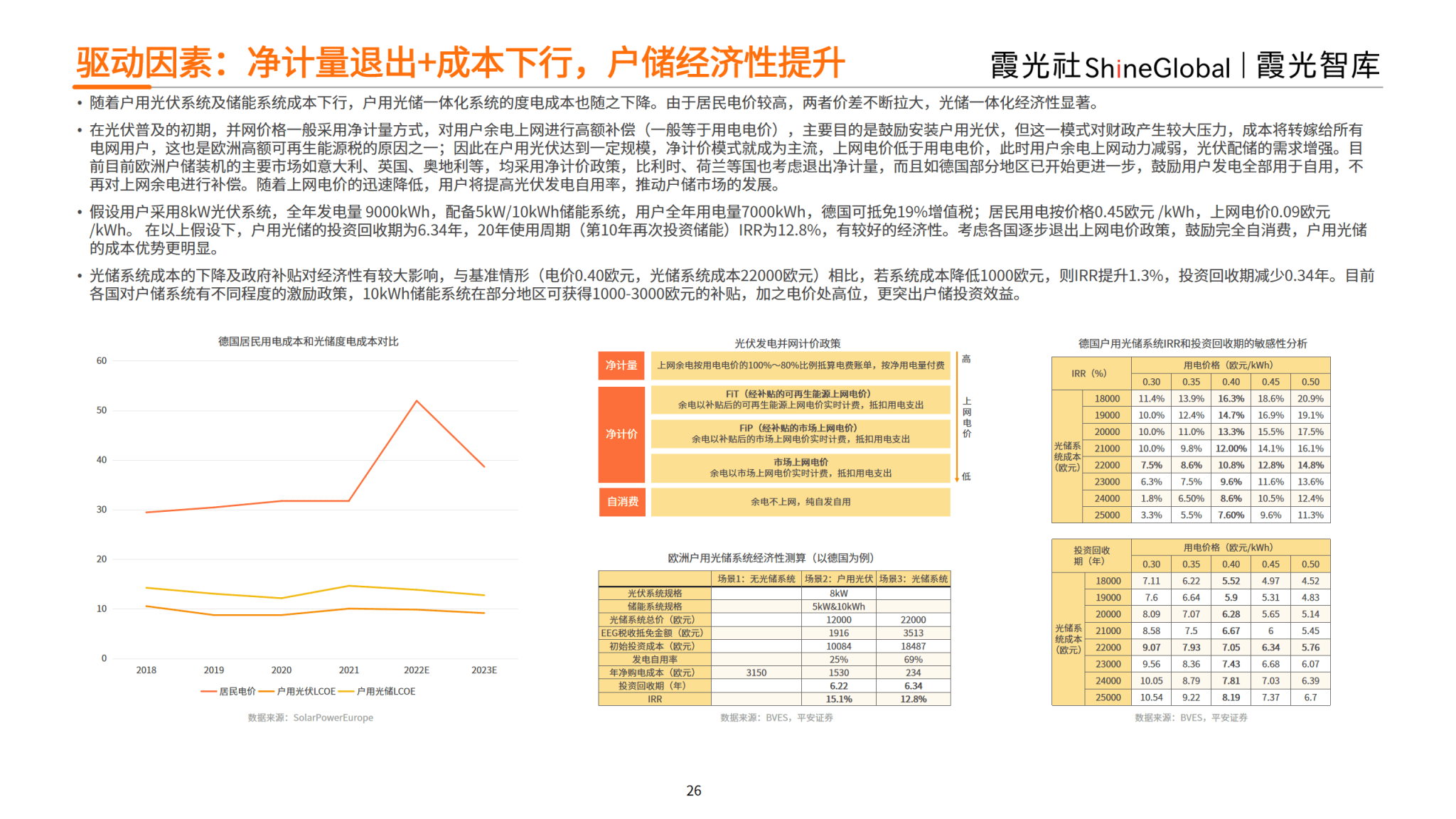Viewport: 1456px width, 819px height.
Task: Click the FIP（经补贴的市场上网电价）box
Action: [x=801, y=434]
